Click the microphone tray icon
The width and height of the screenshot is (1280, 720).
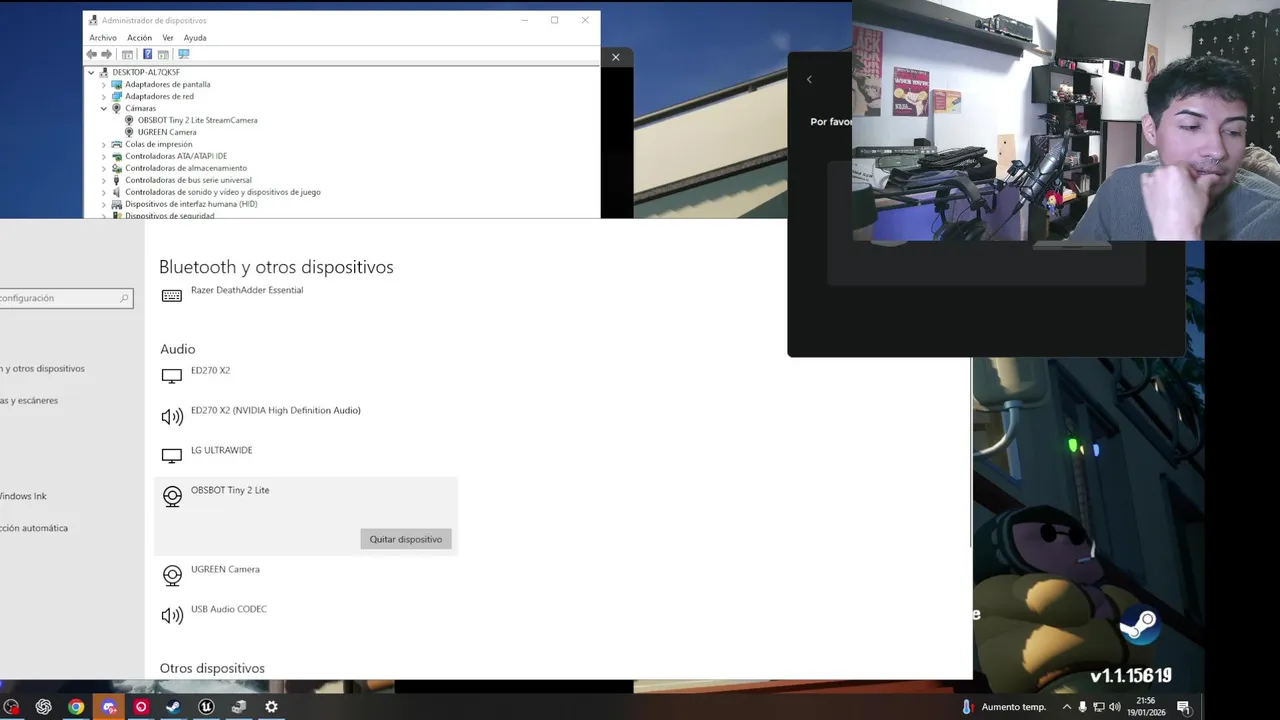(x=1082, y=707)
